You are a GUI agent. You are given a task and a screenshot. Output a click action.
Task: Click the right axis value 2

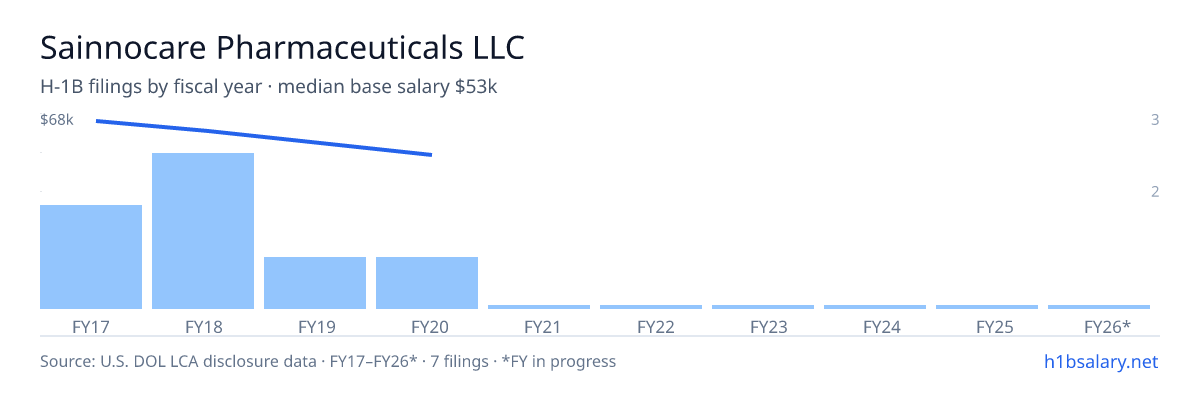[x=1155, y=191]
